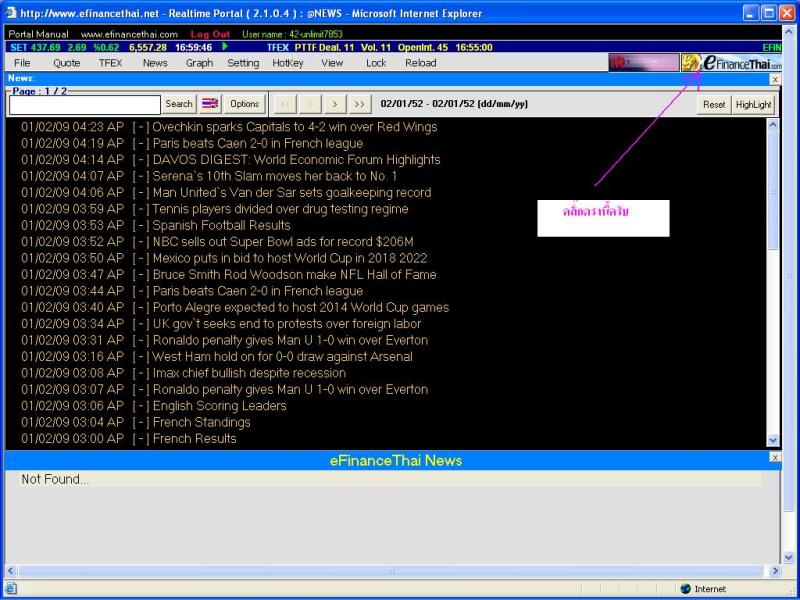Click the HighLight button
800x600 pixels.
tap(753, 105)
